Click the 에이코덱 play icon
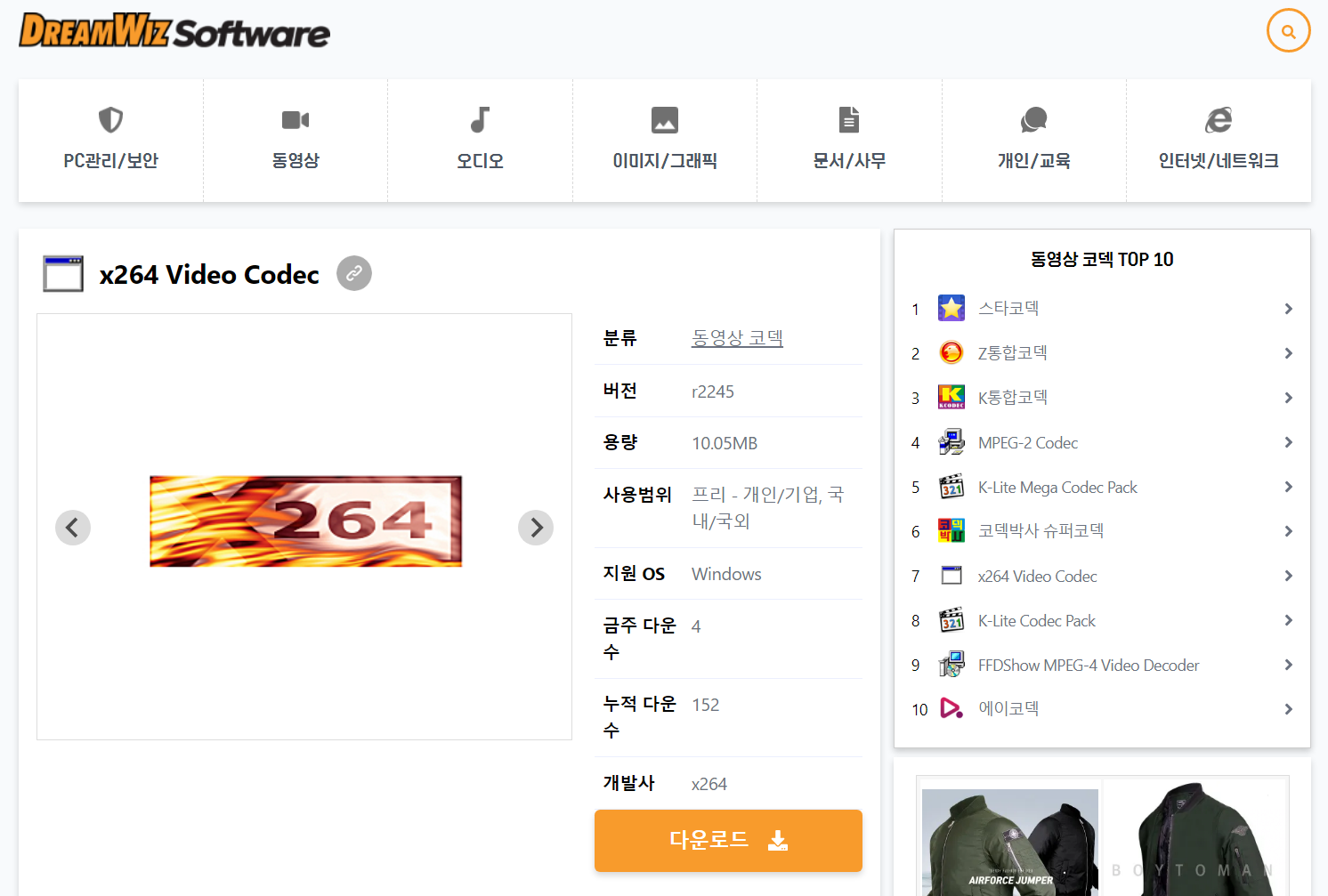The width and height of the screenshot is (1328, 896). coord(951,708)
